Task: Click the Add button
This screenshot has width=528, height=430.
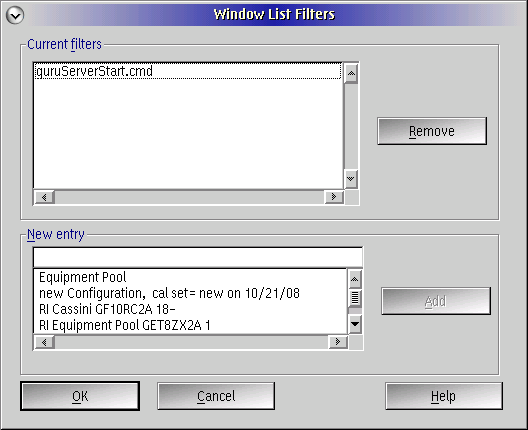Action: [436, 301]
